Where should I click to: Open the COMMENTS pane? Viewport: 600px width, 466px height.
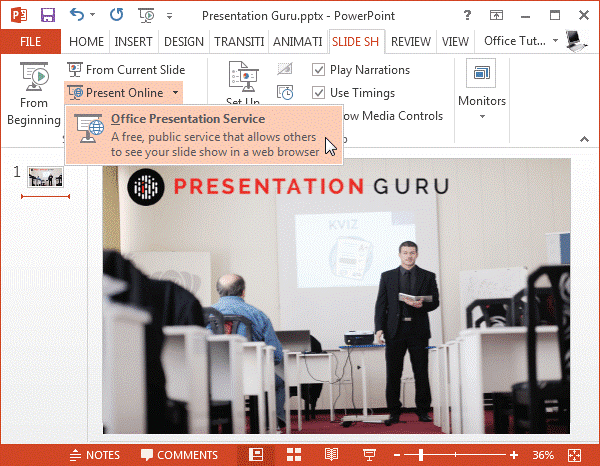point(179,455)
